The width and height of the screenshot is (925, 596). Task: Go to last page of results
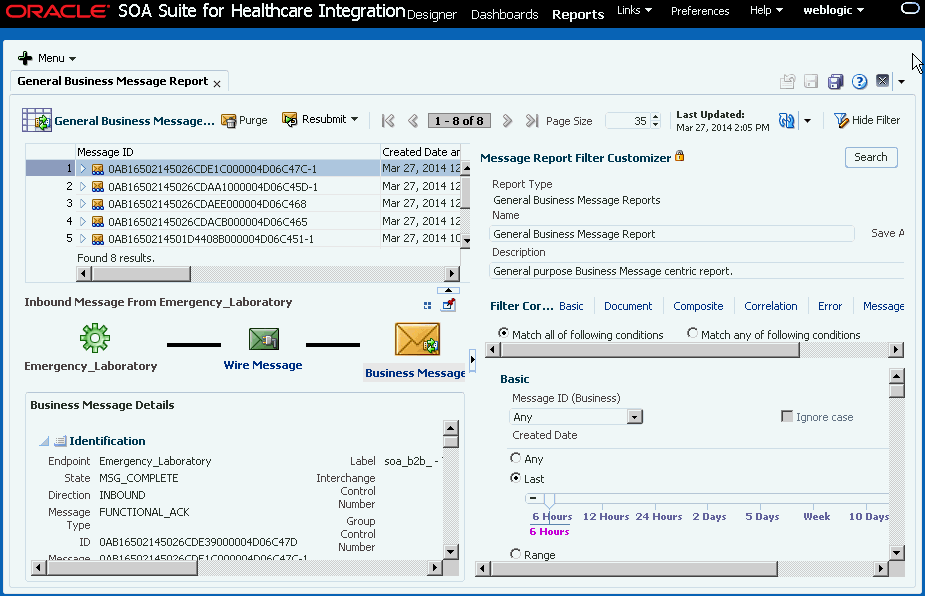pos(532,121)
